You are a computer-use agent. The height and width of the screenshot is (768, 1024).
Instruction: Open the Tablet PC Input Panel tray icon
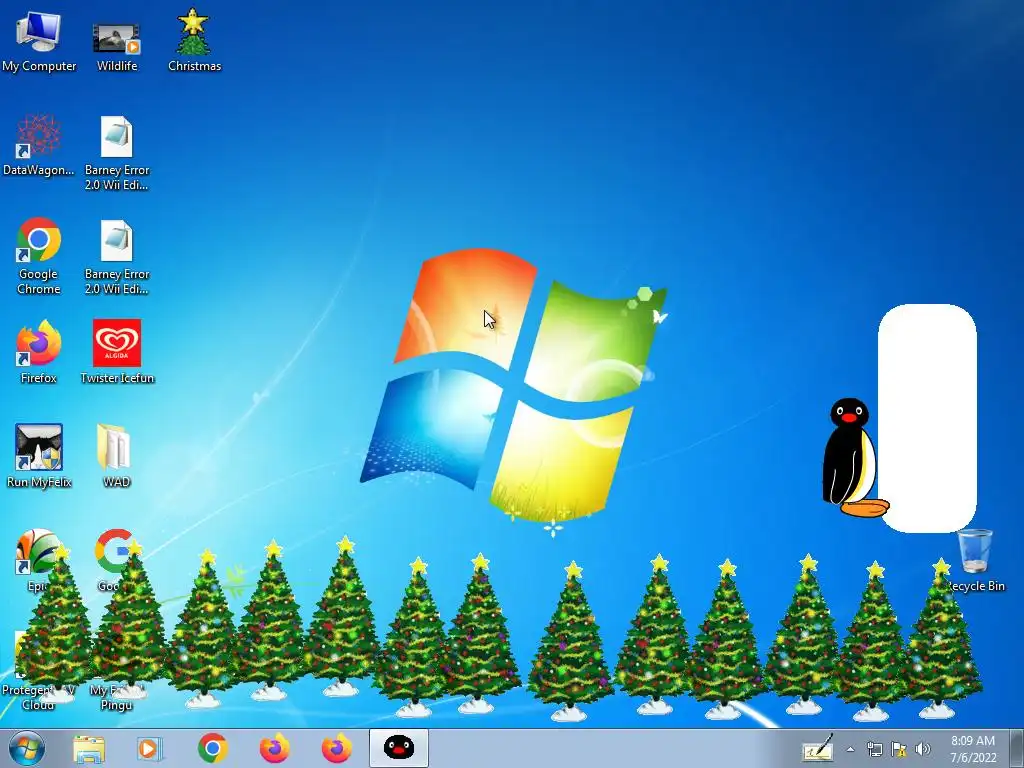[818, 748]
